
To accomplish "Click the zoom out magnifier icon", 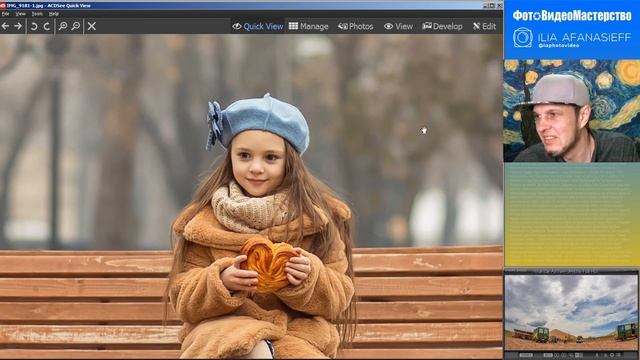I will point(76,26).
